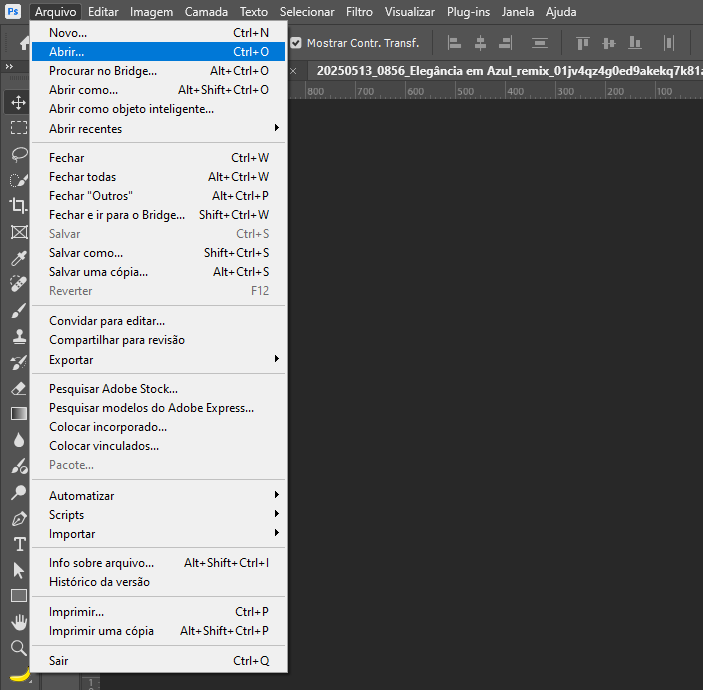Choose Abrir como objeto inteligente...
The image size is (703, 690).
158,109
